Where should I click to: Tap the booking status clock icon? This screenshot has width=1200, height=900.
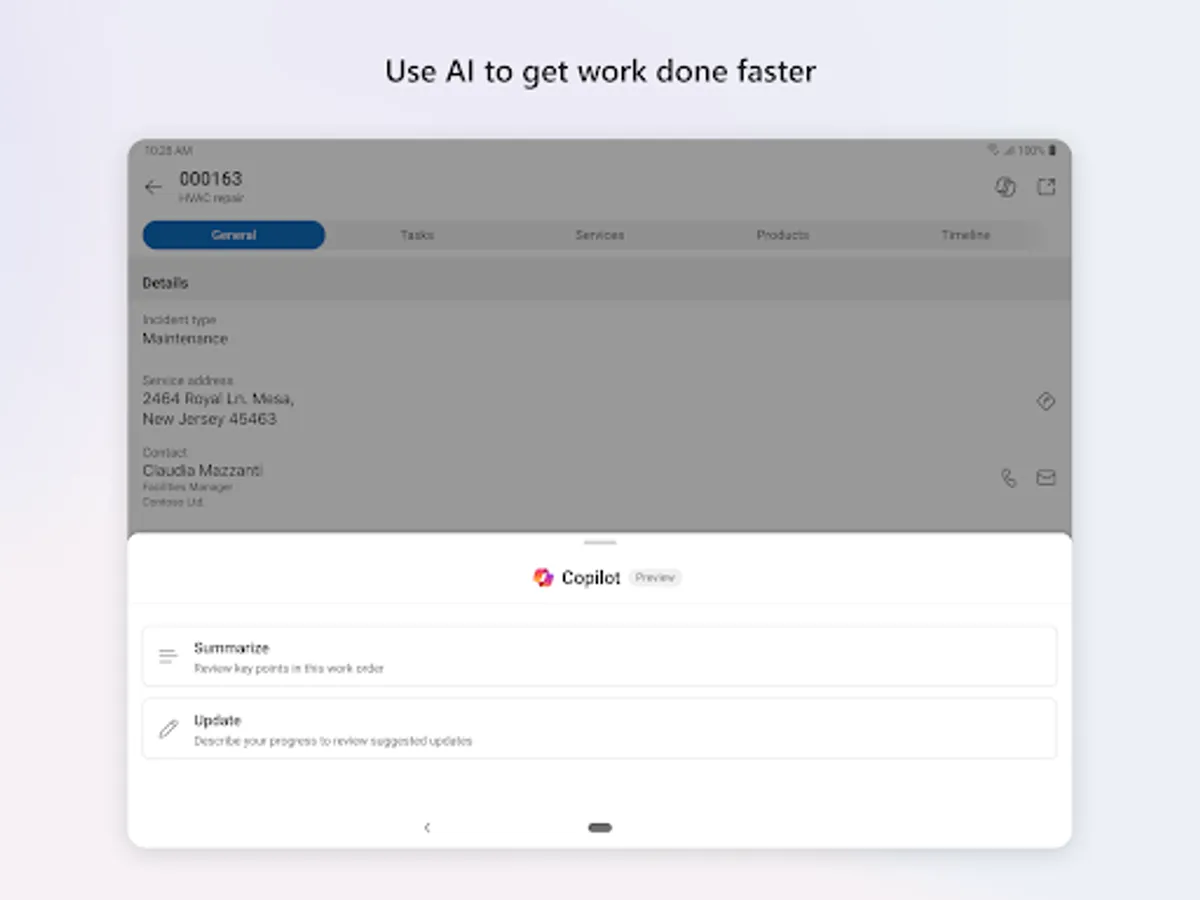point(1005,186)
